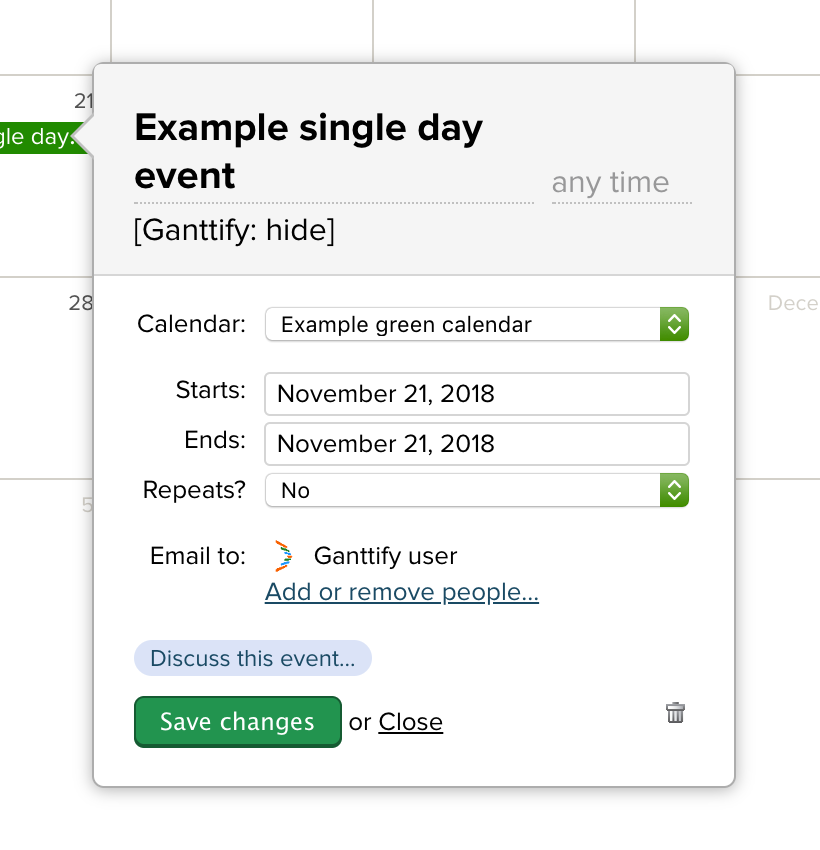
Task: Click day 28 on the calendar background
Action: (x=82, y=303)
